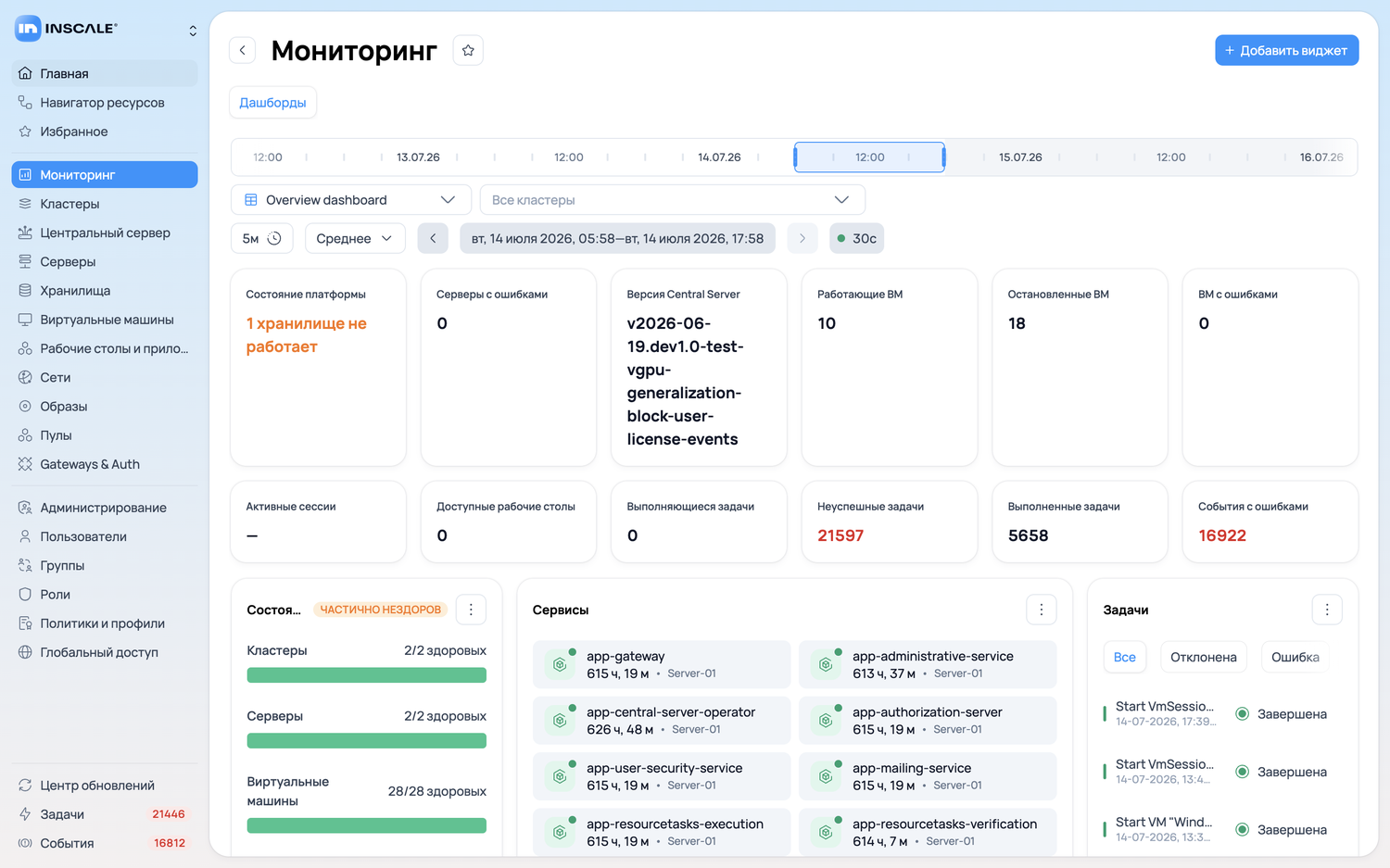
Task: Click the app-gateway service icon
Action: pyautogui.click(x=560, y=664)
